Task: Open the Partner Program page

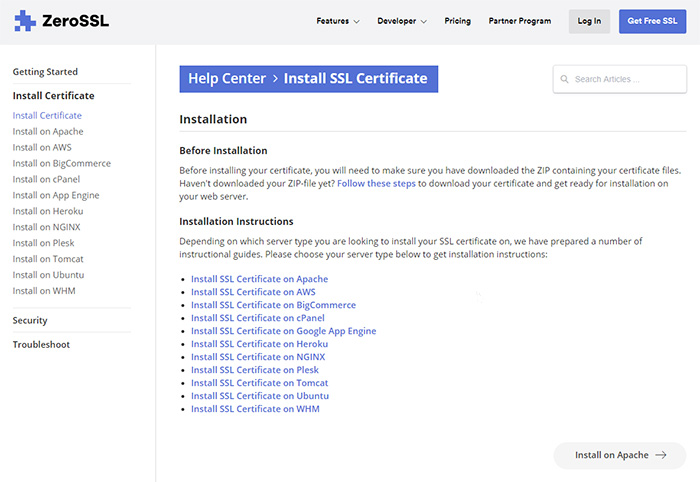Action: pyautogui.click(x=520, y=21)
